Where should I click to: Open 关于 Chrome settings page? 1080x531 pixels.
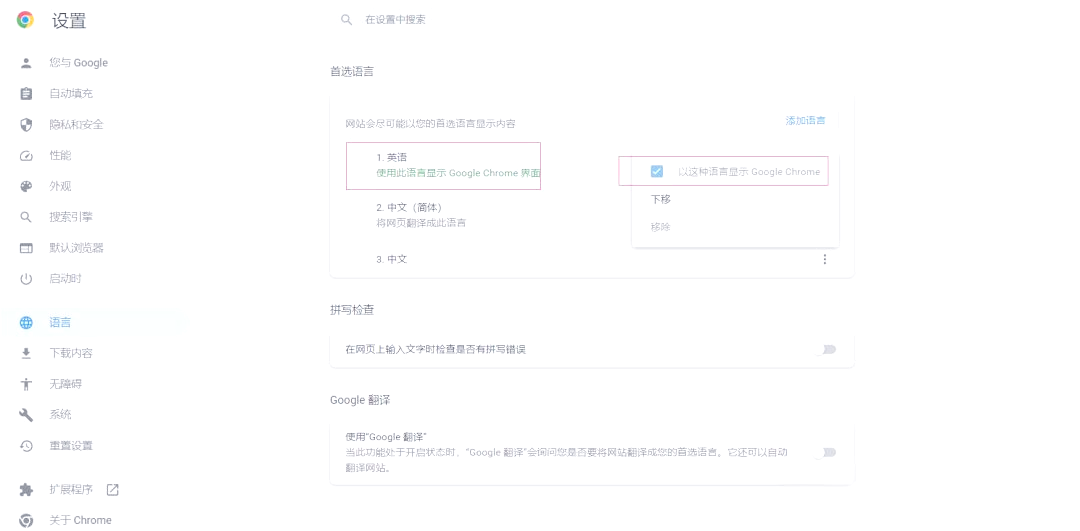(80, 520)
